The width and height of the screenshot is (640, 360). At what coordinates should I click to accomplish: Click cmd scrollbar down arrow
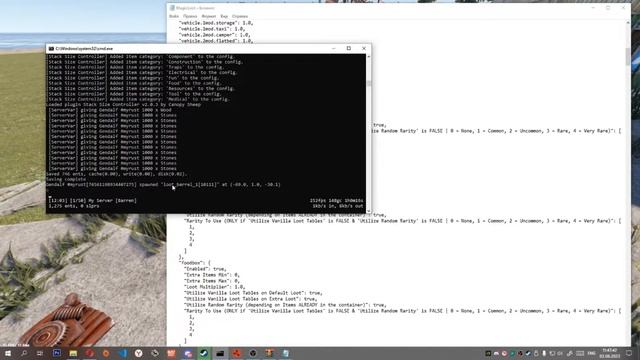coord(369,211)
